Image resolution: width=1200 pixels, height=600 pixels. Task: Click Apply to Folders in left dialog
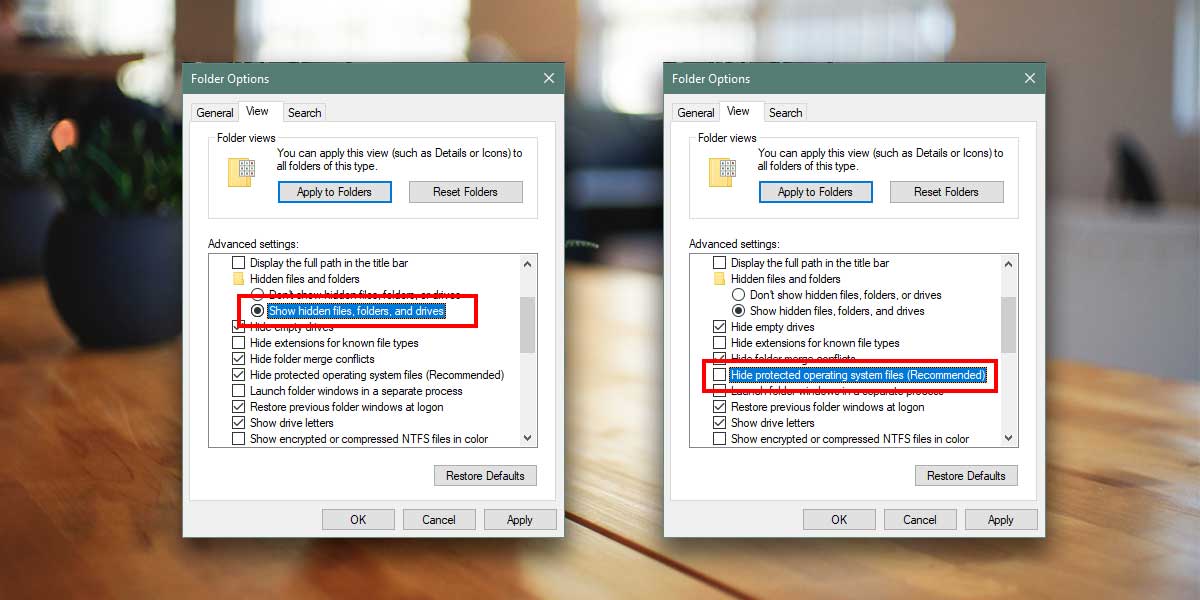click(x=334, y=192)
